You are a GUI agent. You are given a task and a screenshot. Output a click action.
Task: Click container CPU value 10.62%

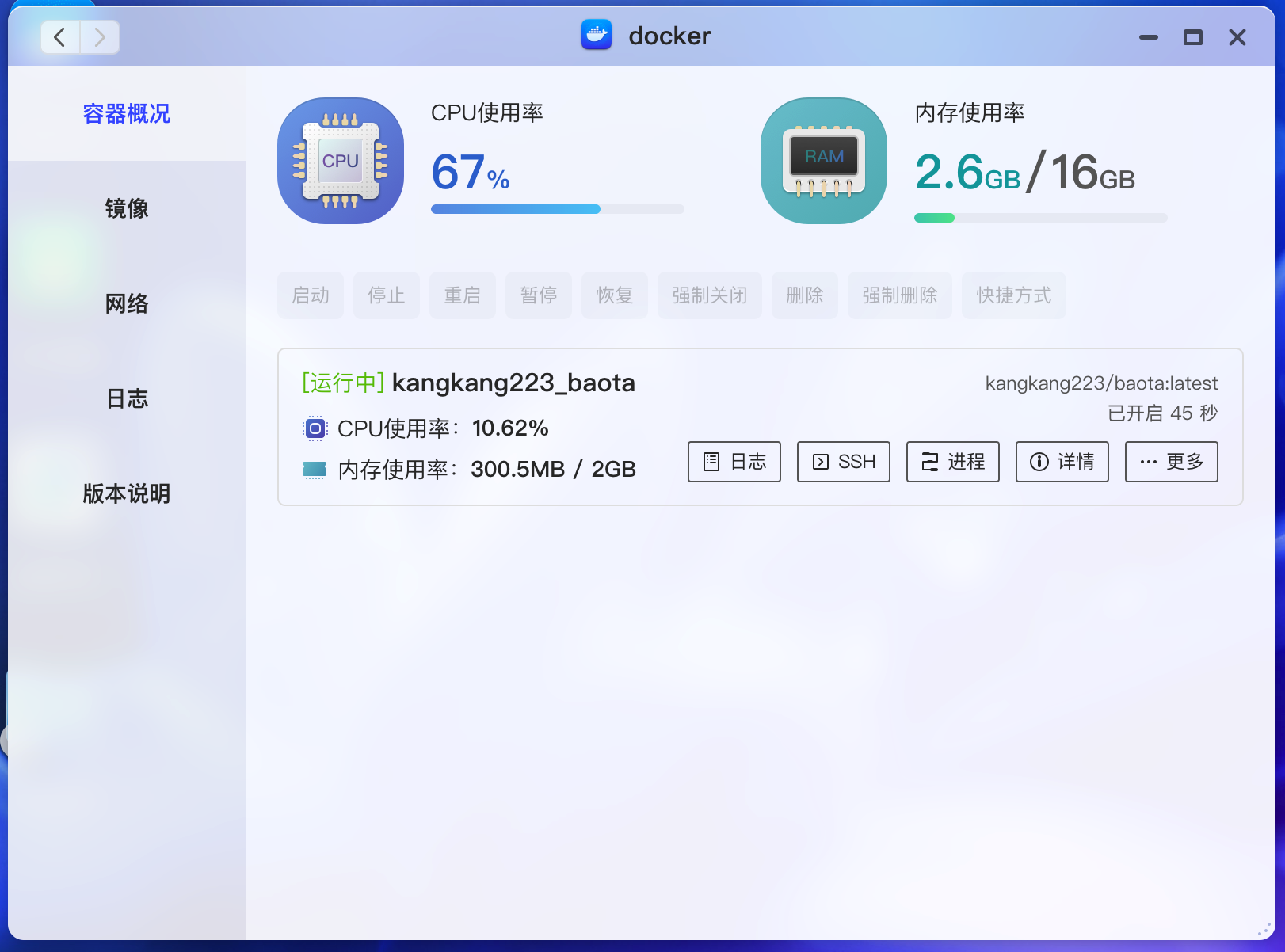click(x=510, y=428)
